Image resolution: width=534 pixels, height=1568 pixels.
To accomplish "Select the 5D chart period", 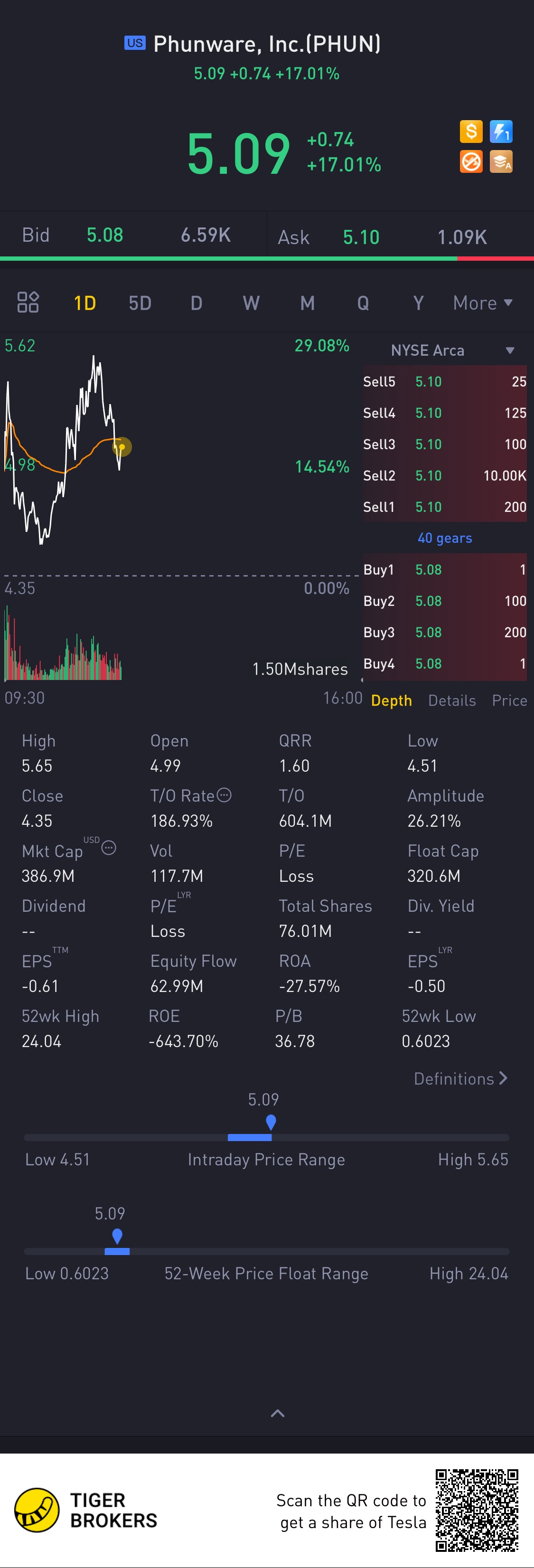I will click(x=140, y=303).
